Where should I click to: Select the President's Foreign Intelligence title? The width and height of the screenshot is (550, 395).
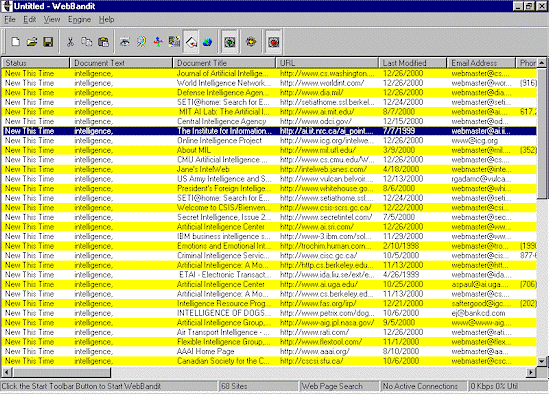tap(223, 188)
